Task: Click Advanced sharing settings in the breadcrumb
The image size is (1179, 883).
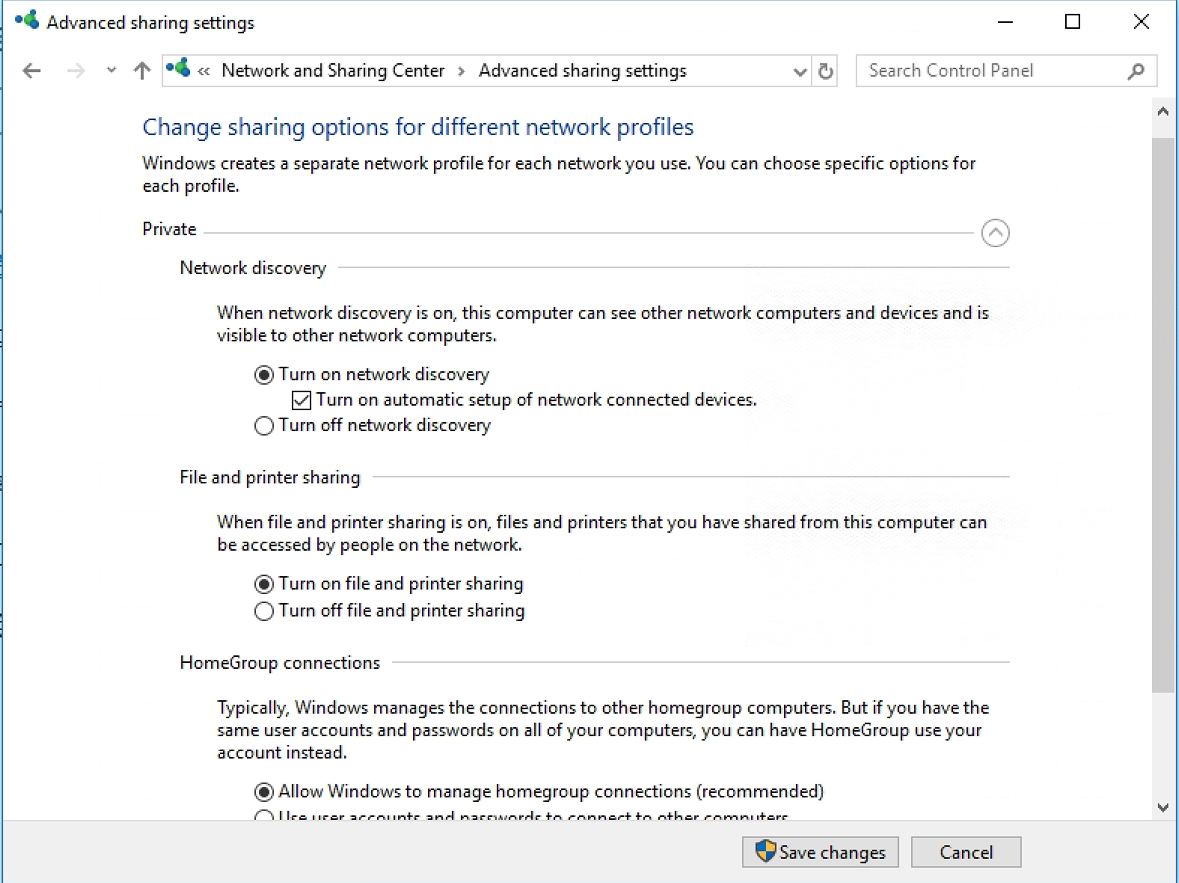Action: 582,70
